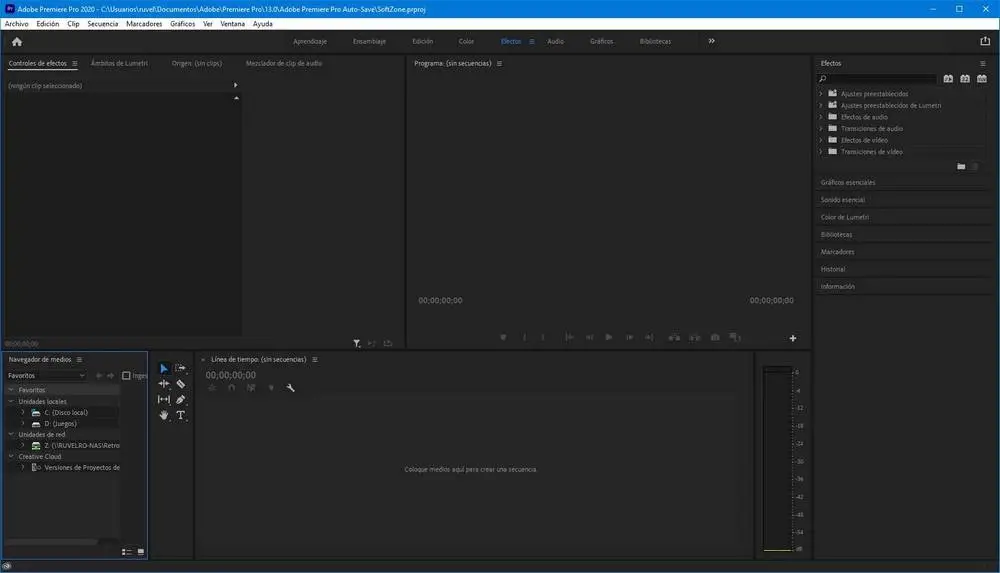
Task: Collapse Creative Cloud group
Action: pos(11,456)
